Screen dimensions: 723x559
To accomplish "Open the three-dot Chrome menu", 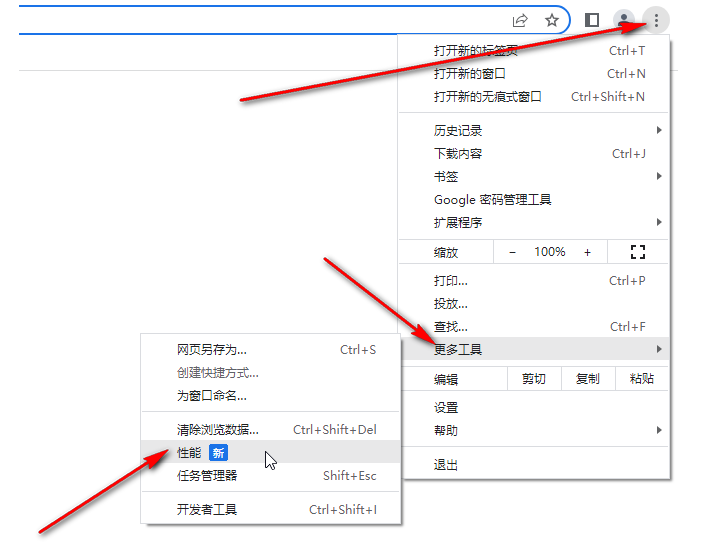I will click(656, 20).
